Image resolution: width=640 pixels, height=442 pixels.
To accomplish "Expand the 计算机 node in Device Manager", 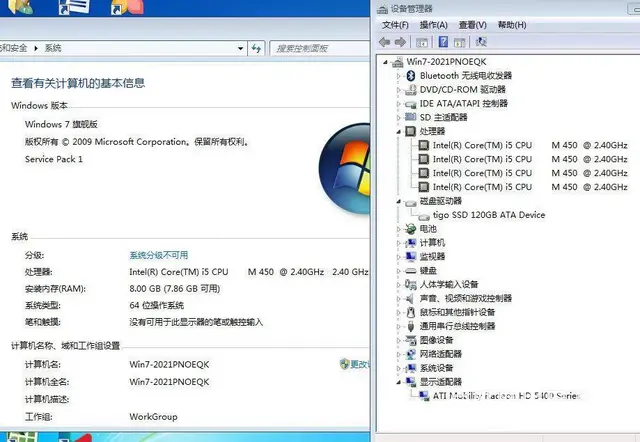I will click(399, 243).
